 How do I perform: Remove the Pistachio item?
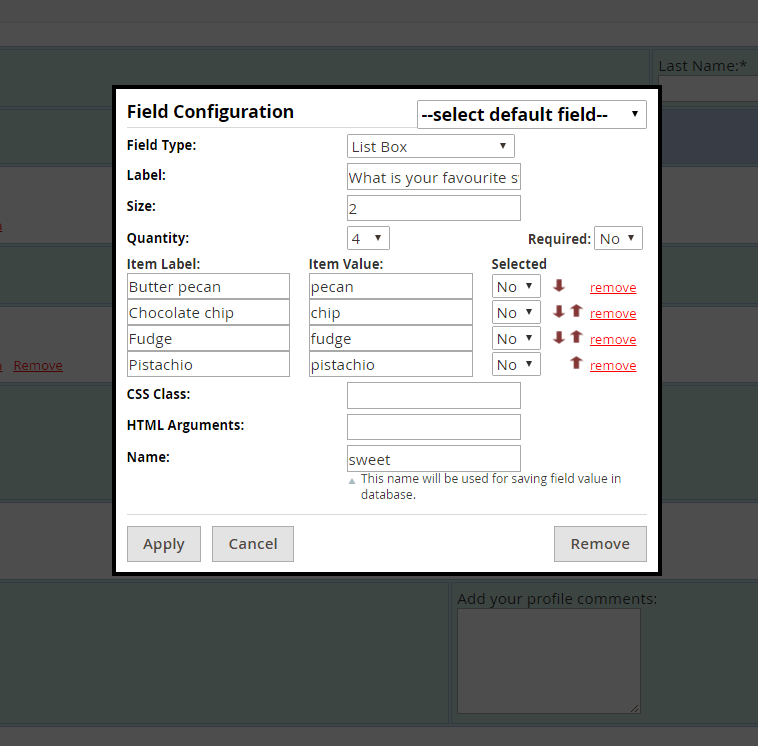click(612, 366)
